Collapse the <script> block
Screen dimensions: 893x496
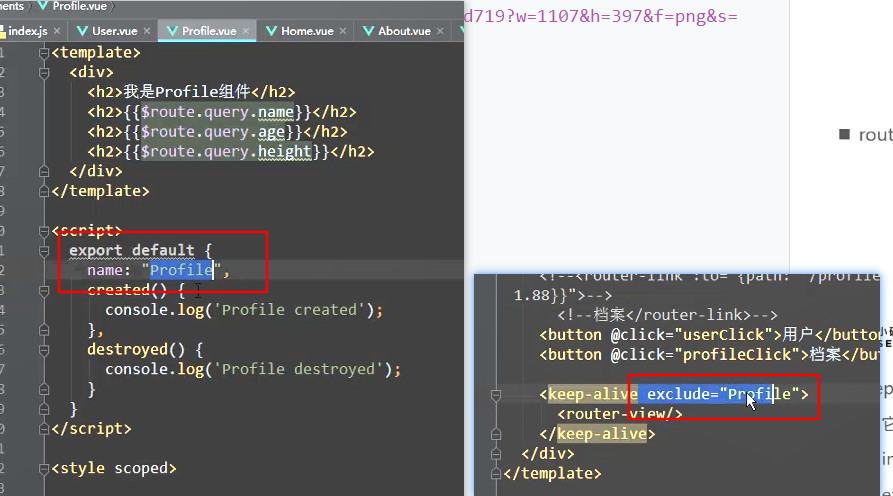tap(44, 231)
